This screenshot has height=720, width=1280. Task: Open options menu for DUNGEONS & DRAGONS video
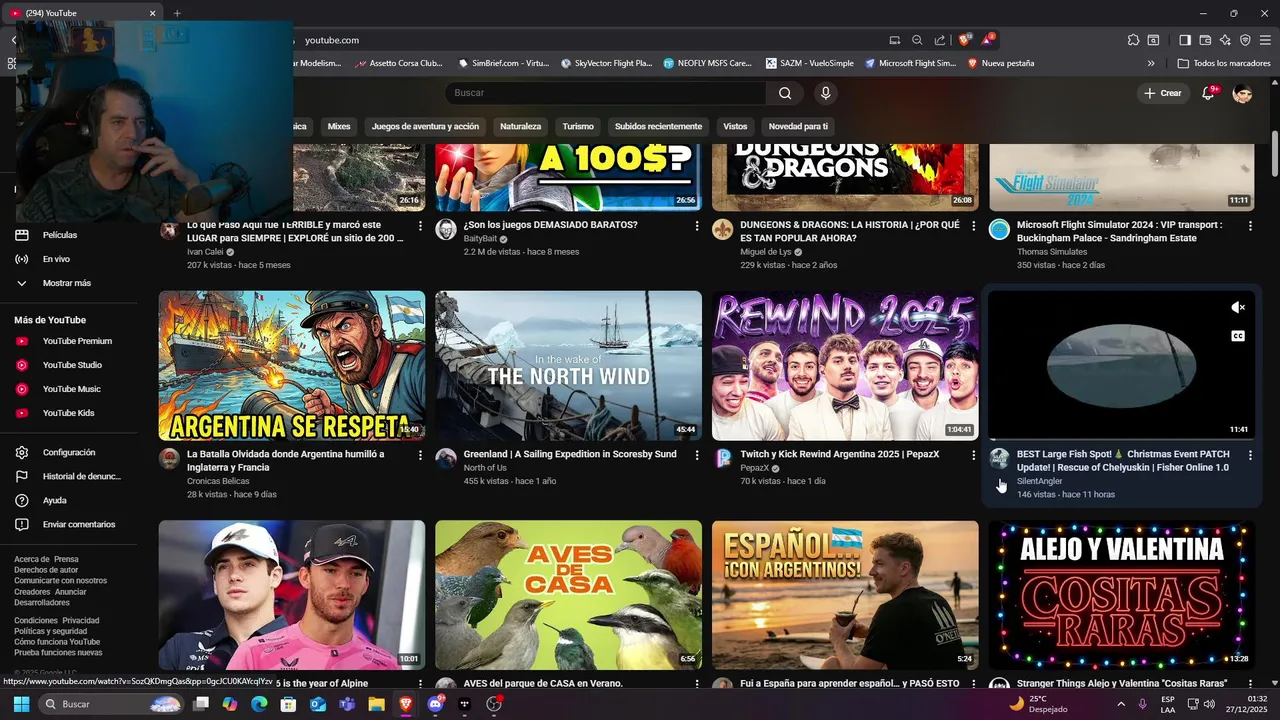(x=973, y=226)
